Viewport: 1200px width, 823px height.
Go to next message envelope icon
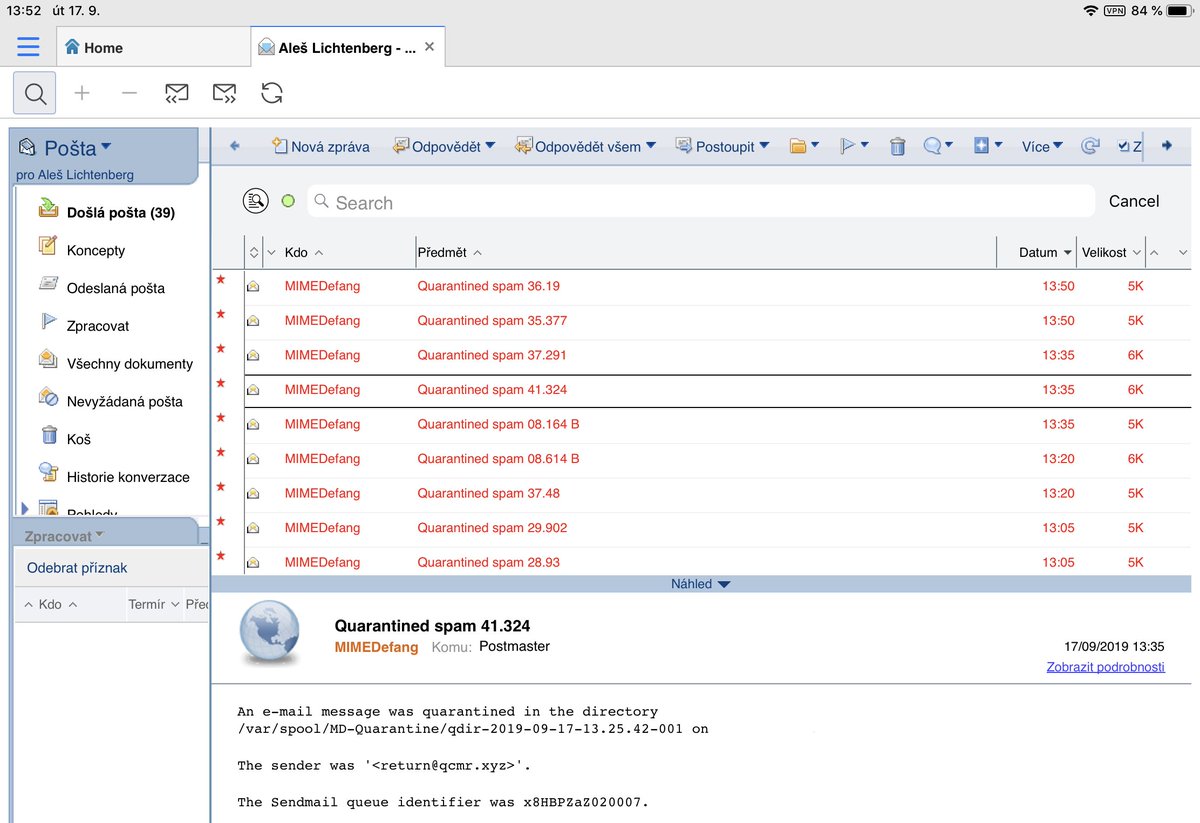click(x=224, y=93)
